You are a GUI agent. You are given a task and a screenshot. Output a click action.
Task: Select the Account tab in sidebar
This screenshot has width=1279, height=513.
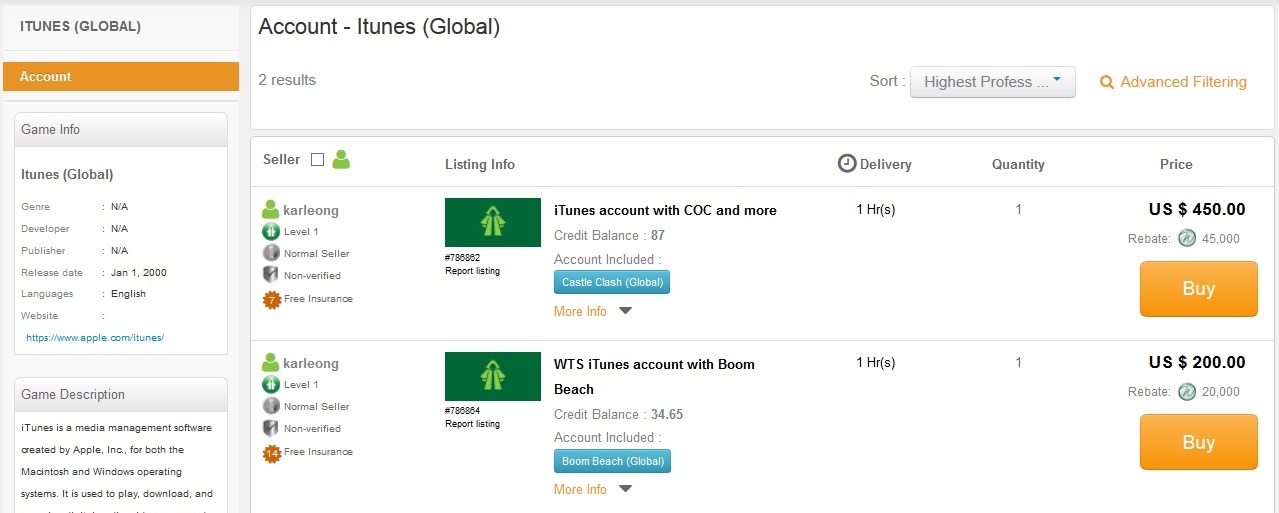point(121,76)
